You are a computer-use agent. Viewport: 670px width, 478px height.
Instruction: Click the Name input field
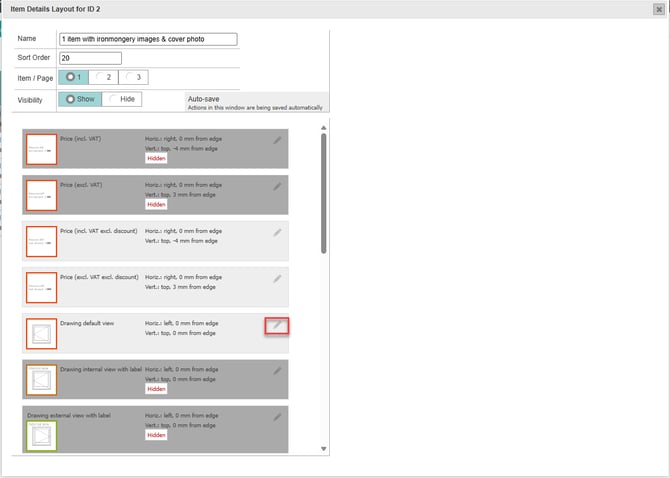point(148,40)
